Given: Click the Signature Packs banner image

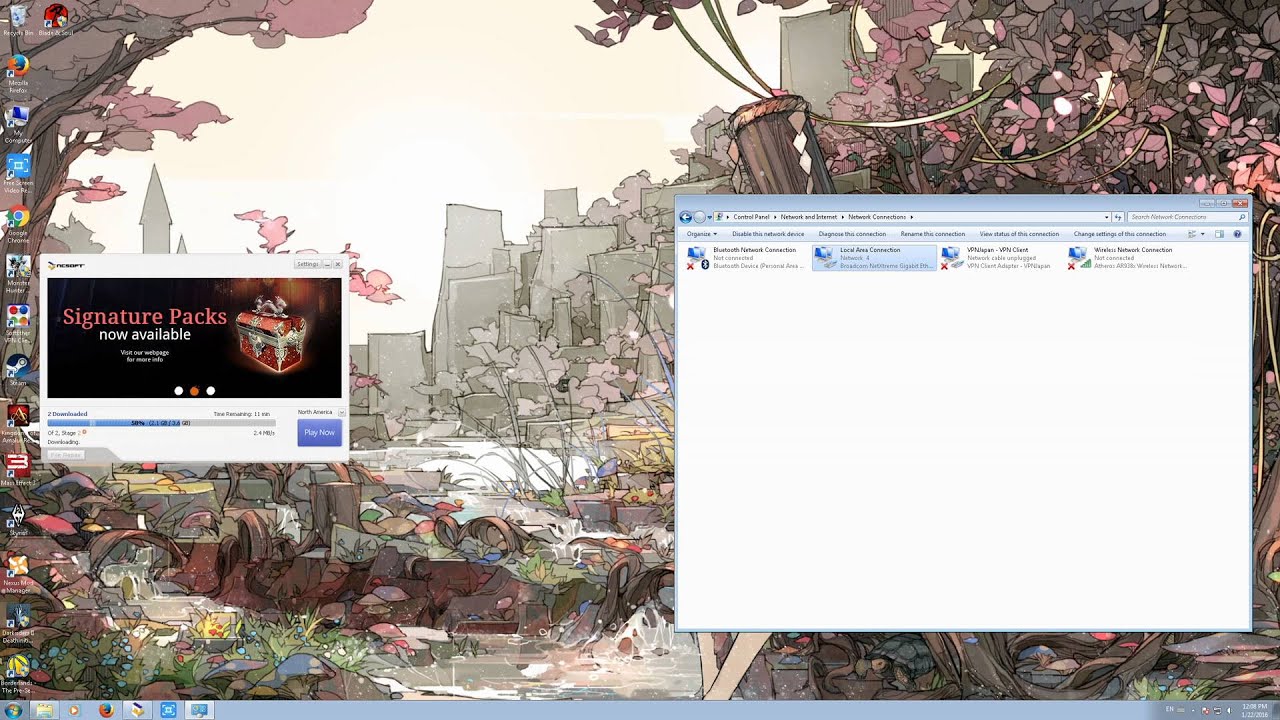Looking at the screenshot, I should (x=194, y=338).
